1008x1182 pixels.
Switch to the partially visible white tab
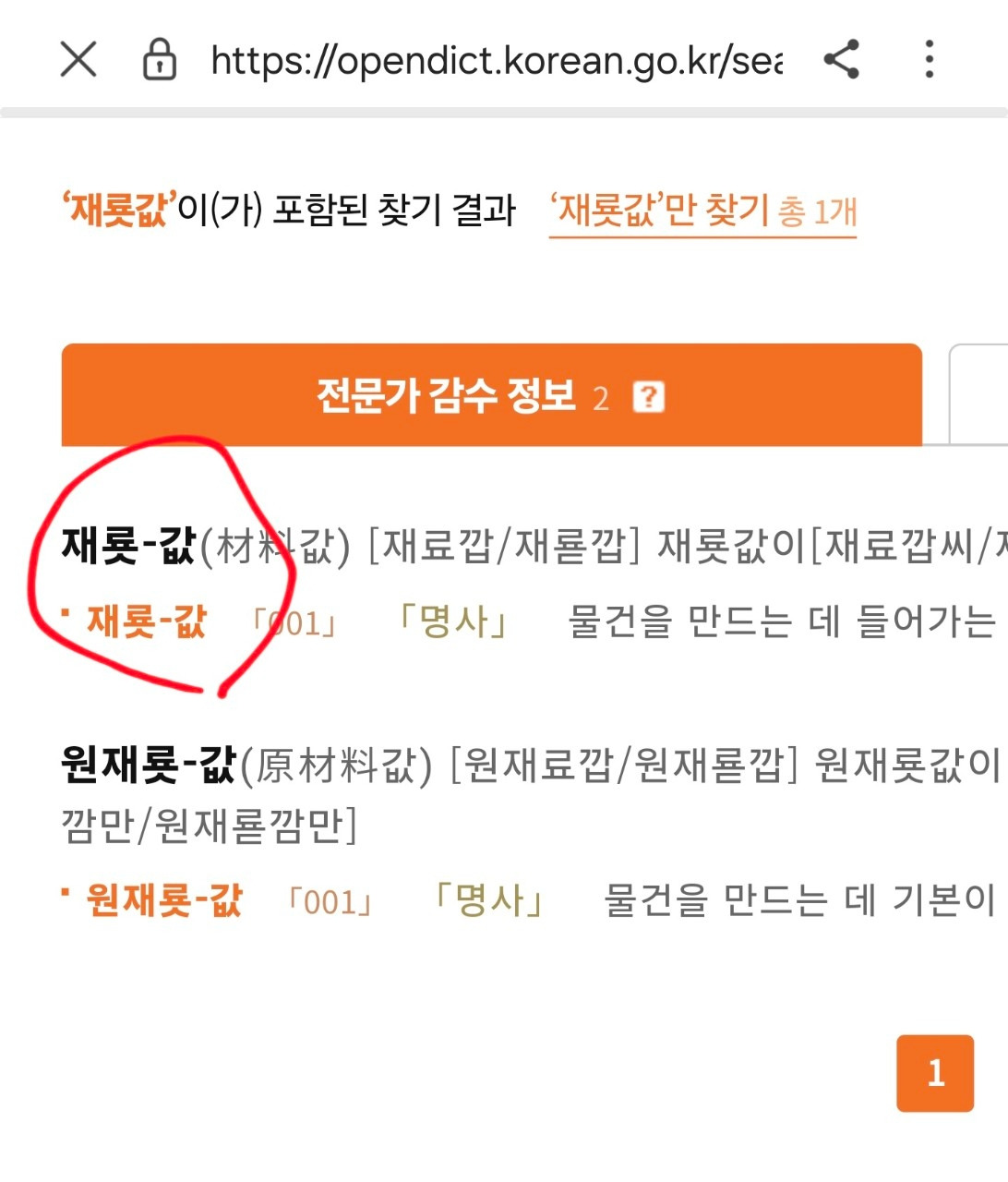point(978,395)
